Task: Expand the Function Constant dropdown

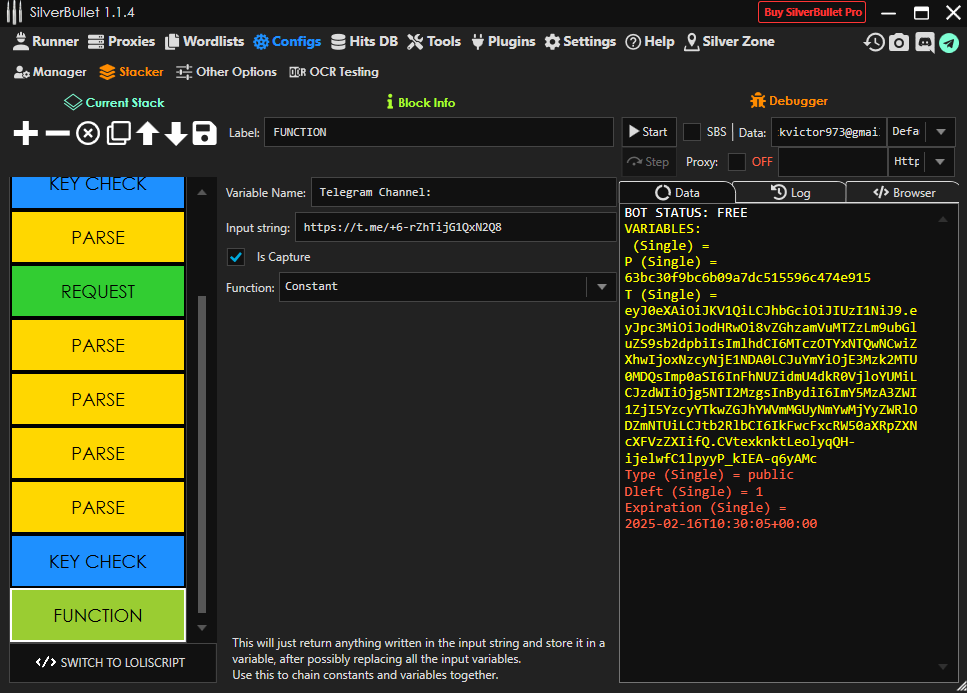Action: pyautogui.click(x=600, y=287)
